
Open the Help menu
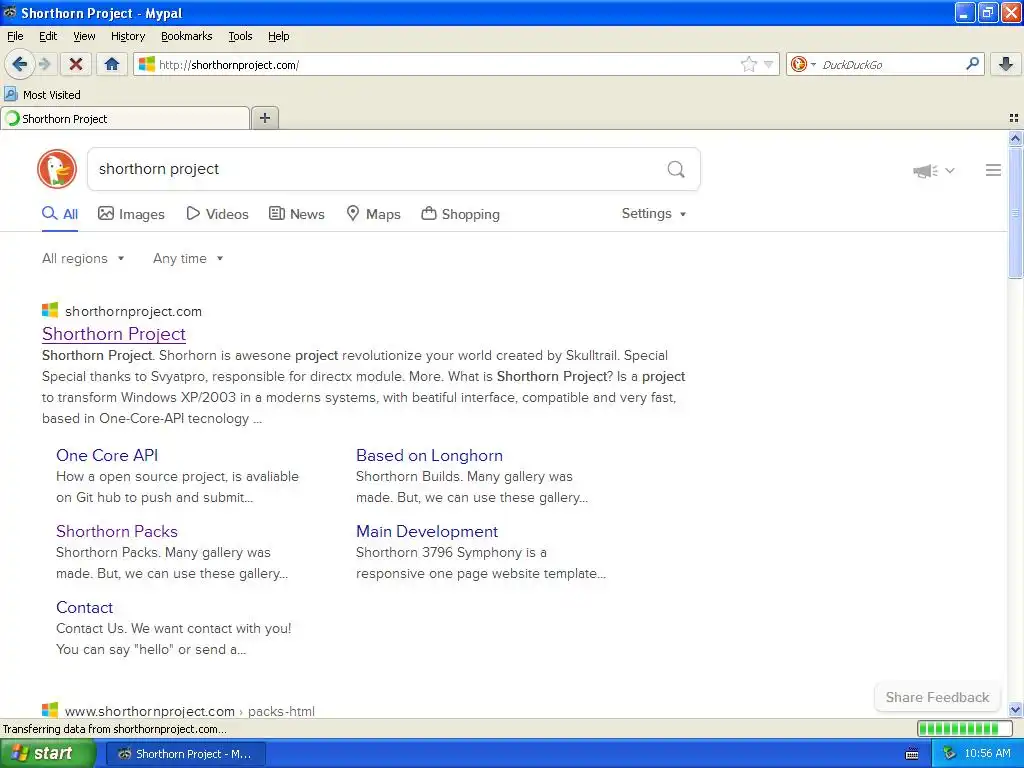279,36
